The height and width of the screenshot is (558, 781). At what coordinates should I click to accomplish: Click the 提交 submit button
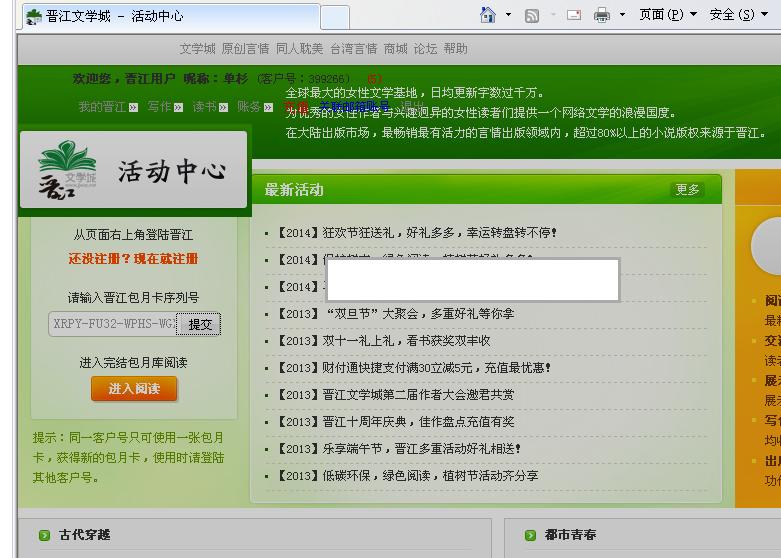pyautogui.click(x=199, y=324)
